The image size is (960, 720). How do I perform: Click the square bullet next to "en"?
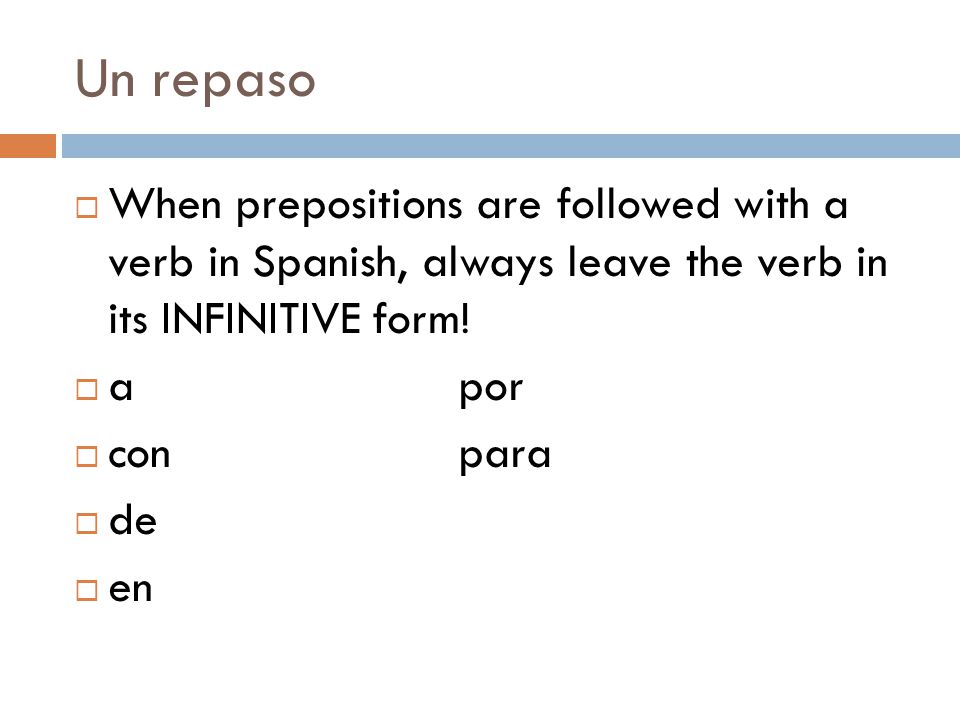pos(87,590)
